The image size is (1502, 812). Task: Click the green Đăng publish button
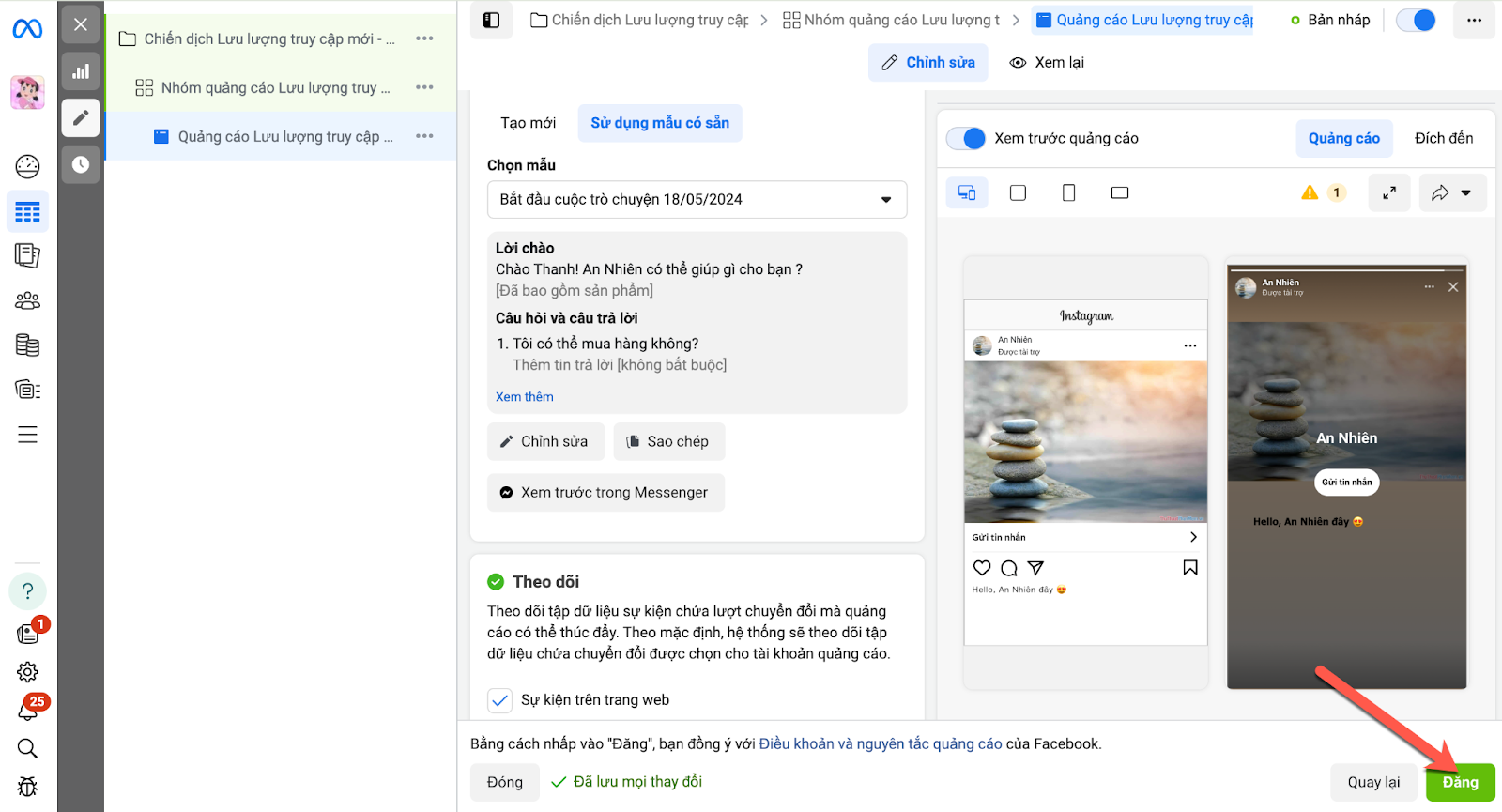[x=1460, y=782]
